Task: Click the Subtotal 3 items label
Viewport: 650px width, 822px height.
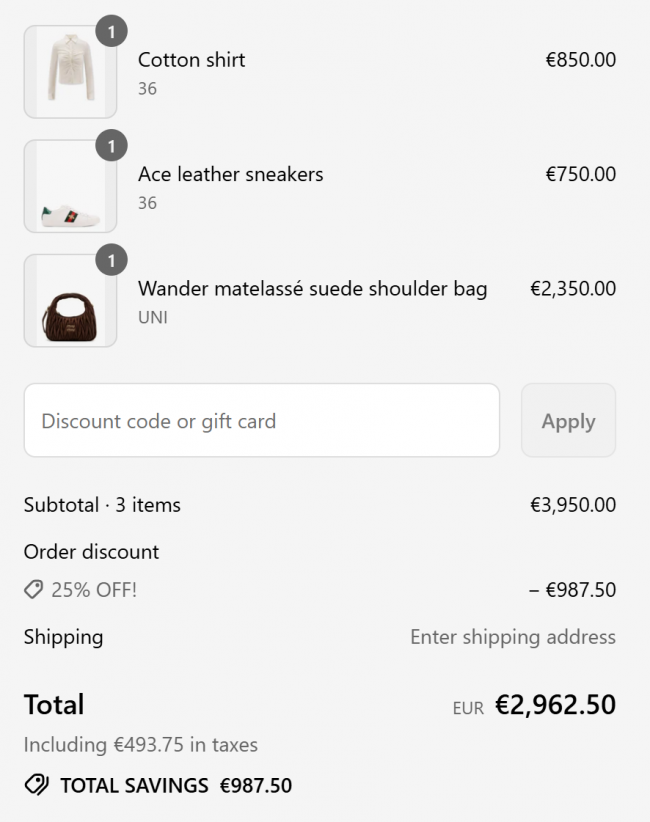Action: 102,505
